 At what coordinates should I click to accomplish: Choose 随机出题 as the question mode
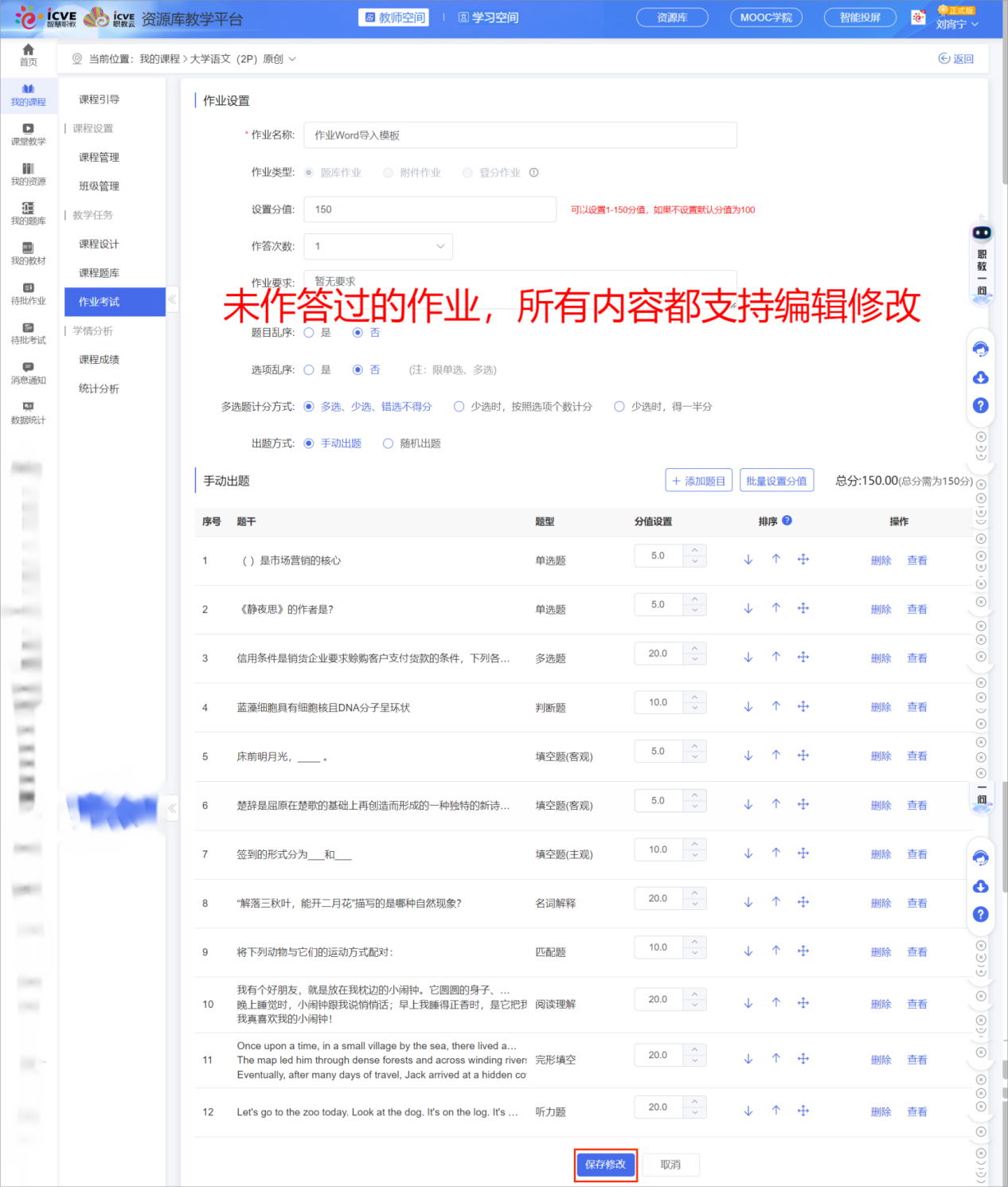pyautogui.click(x=388, y=443)
